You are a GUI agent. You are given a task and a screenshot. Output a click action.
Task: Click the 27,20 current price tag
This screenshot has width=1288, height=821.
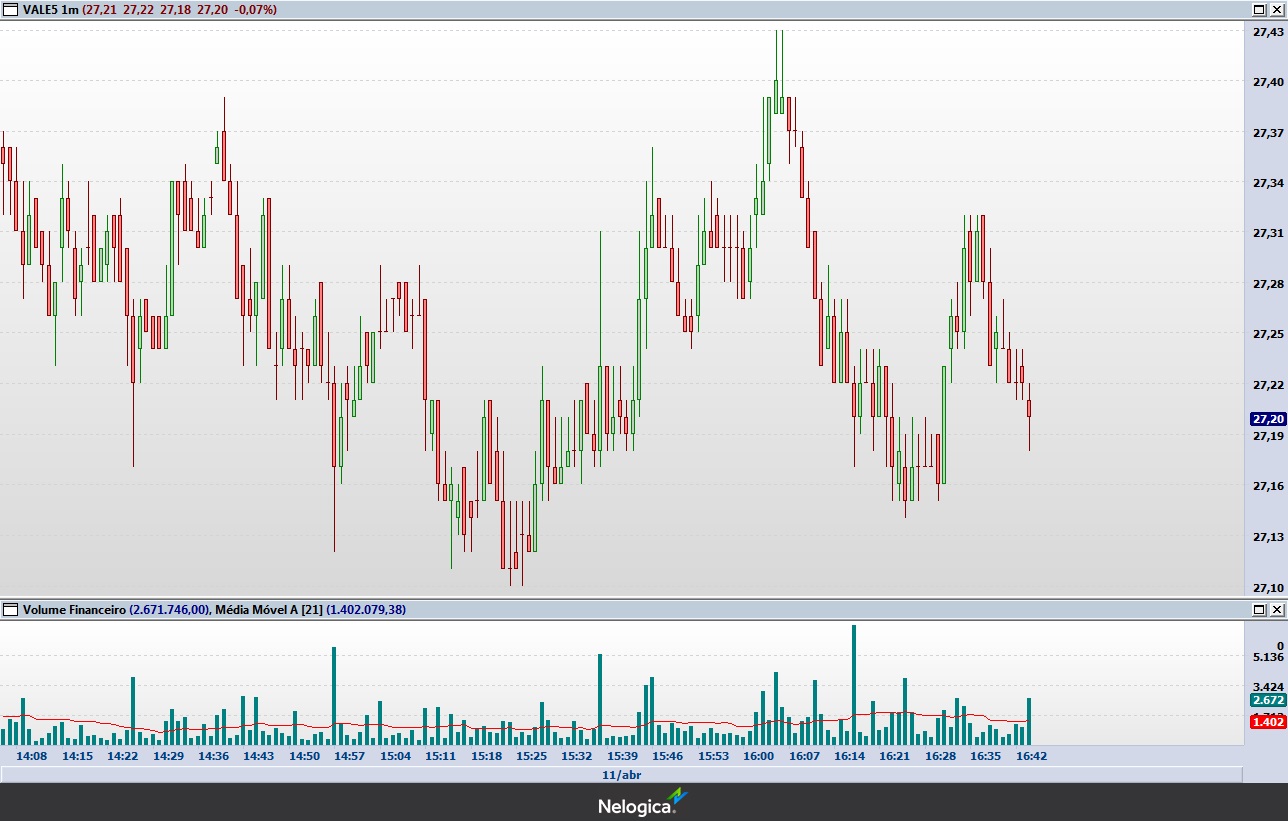pos(1268,419)
